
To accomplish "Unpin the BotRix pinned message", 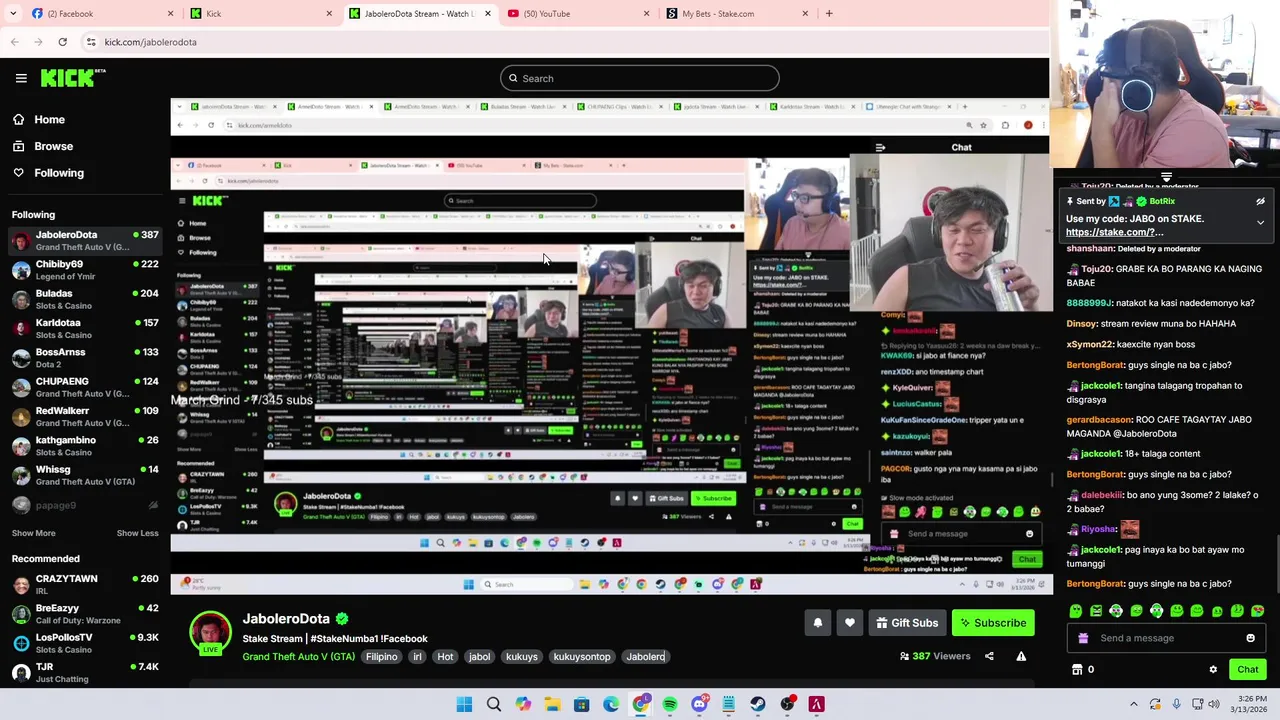I will click(x=1260, y=202).
